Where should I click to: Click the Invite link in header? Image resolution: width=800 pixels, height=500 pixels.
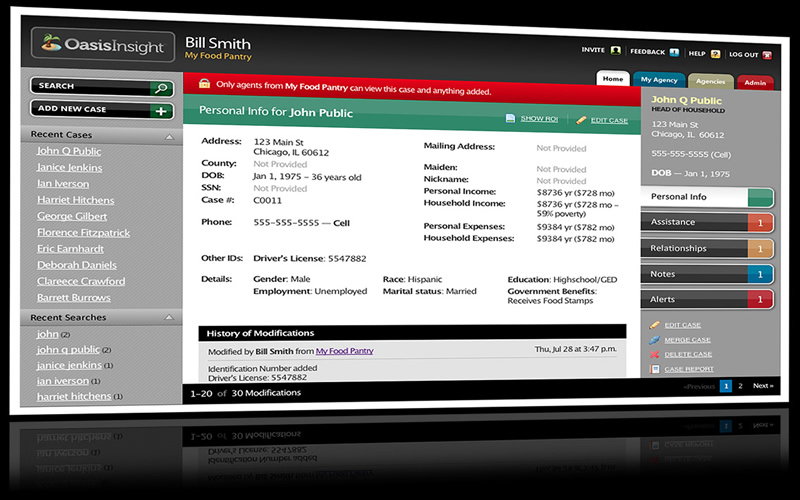(x=593, y=49)
